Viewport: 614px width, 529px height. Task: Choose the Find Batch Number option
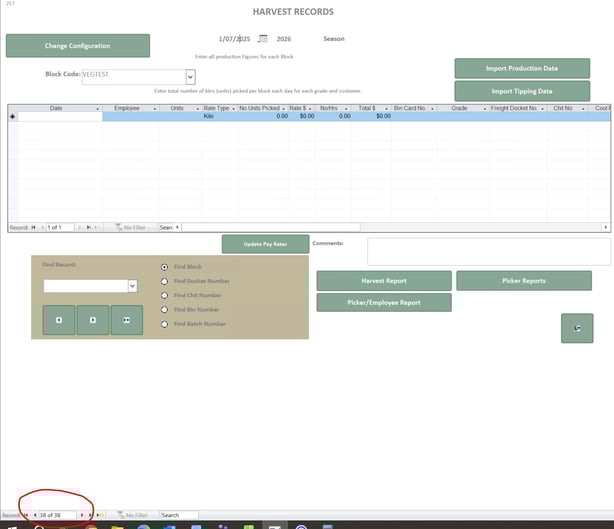click(165, 324)
